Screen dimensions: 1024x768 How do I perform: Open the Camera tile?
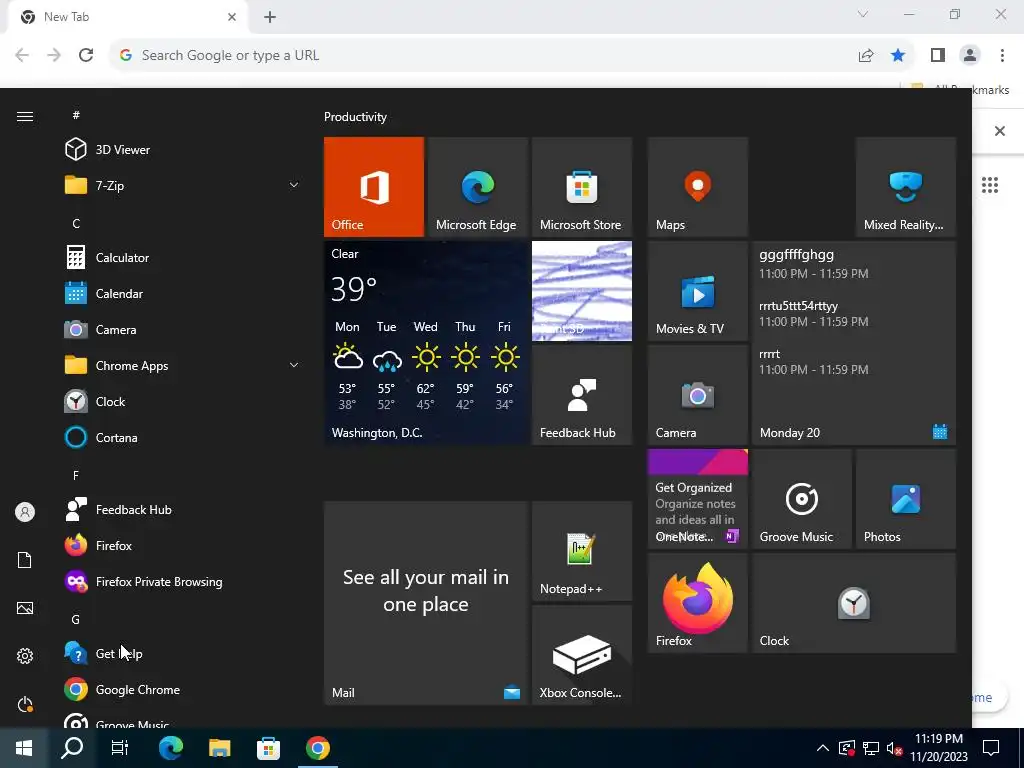pos(697,395)
